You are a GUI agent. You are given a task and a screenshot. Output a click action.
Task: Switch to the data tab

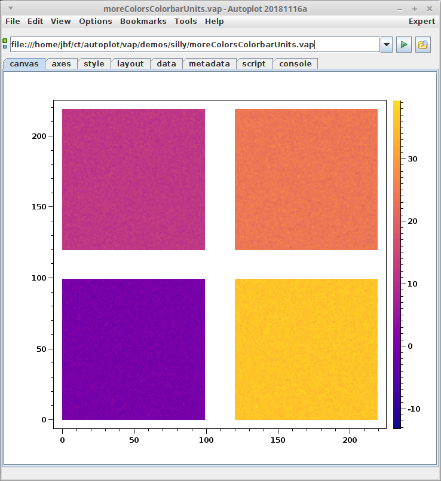(x=166, y=64)
